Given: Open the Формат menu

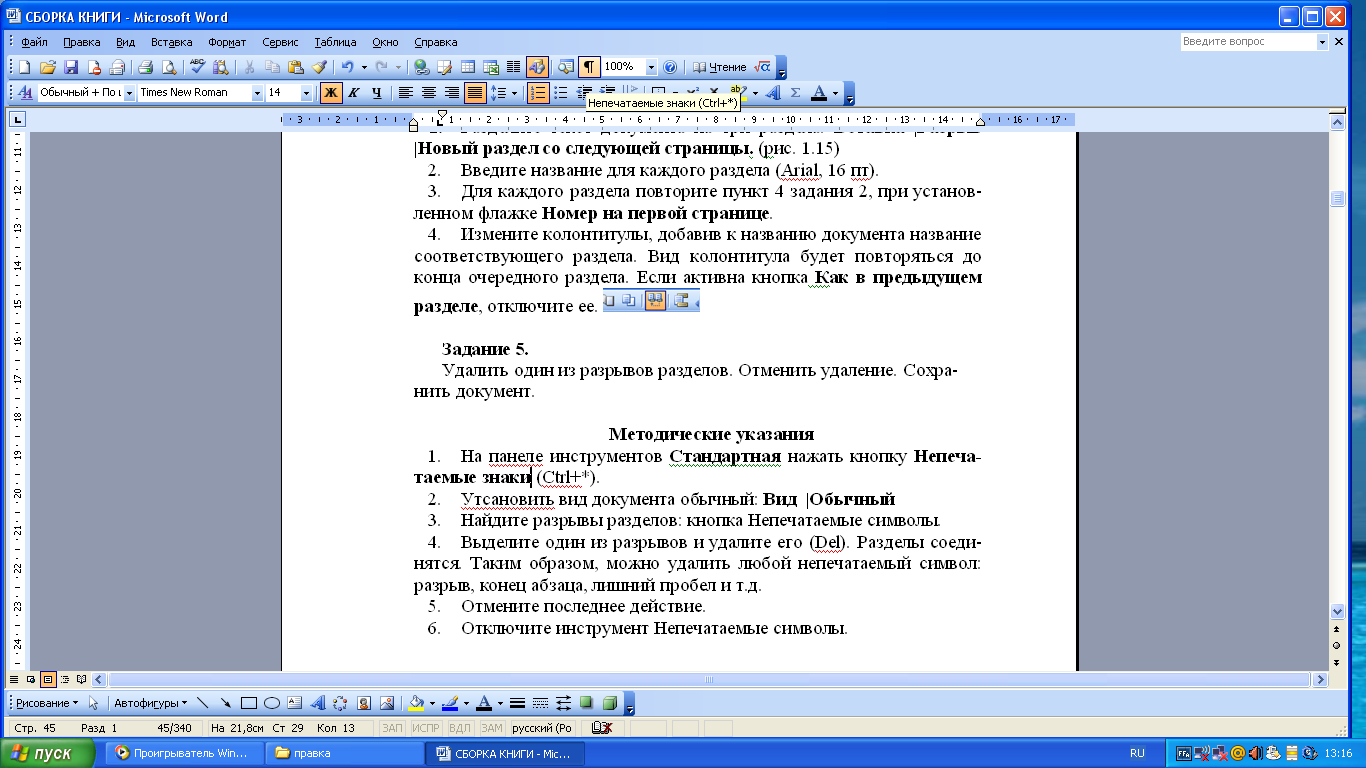Looking at the screenshot, I should pos(227,42).
